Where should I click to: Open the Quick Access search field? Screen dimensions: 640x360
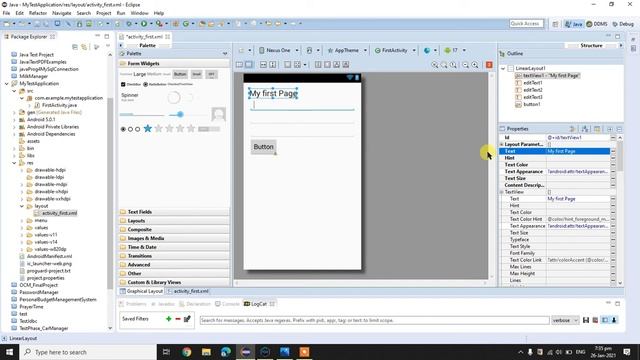pyautogui.click(x=526, y=24)
